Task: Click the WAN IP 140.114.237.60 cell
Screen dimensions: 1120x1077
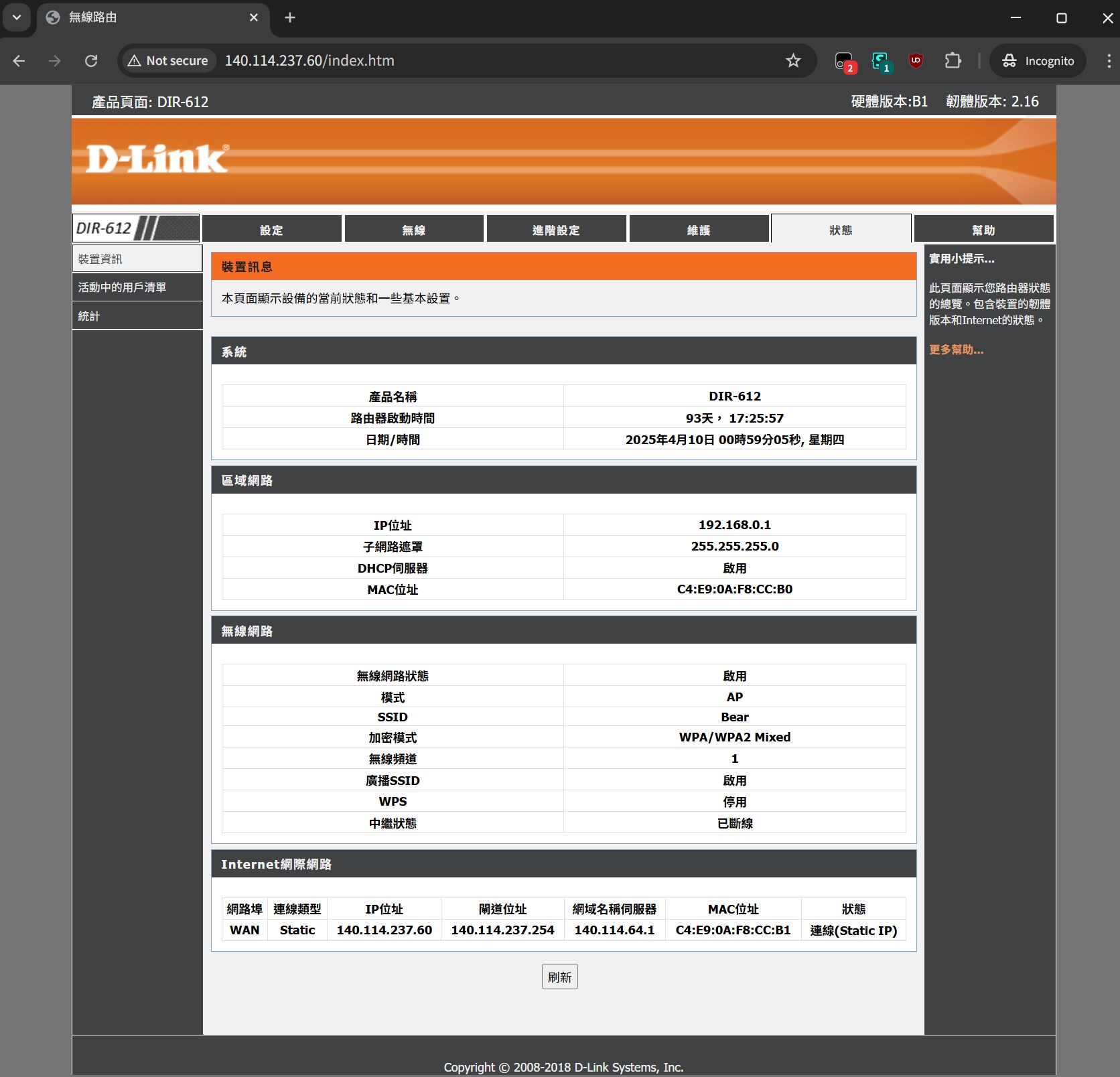Action: 384,930
